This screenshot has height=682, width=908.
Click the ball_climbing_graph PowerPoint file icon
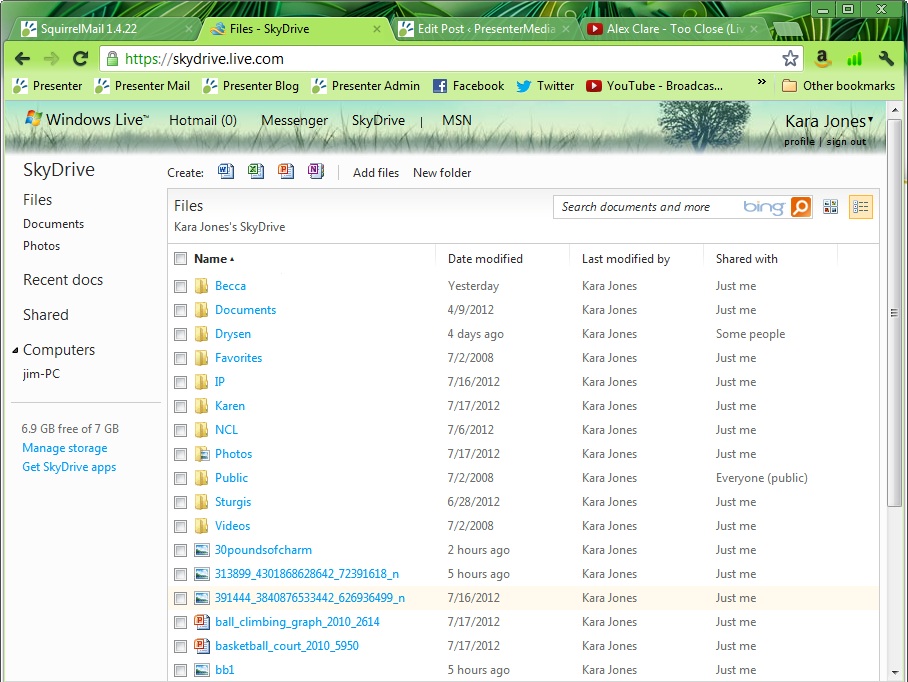tap(202, 622)
